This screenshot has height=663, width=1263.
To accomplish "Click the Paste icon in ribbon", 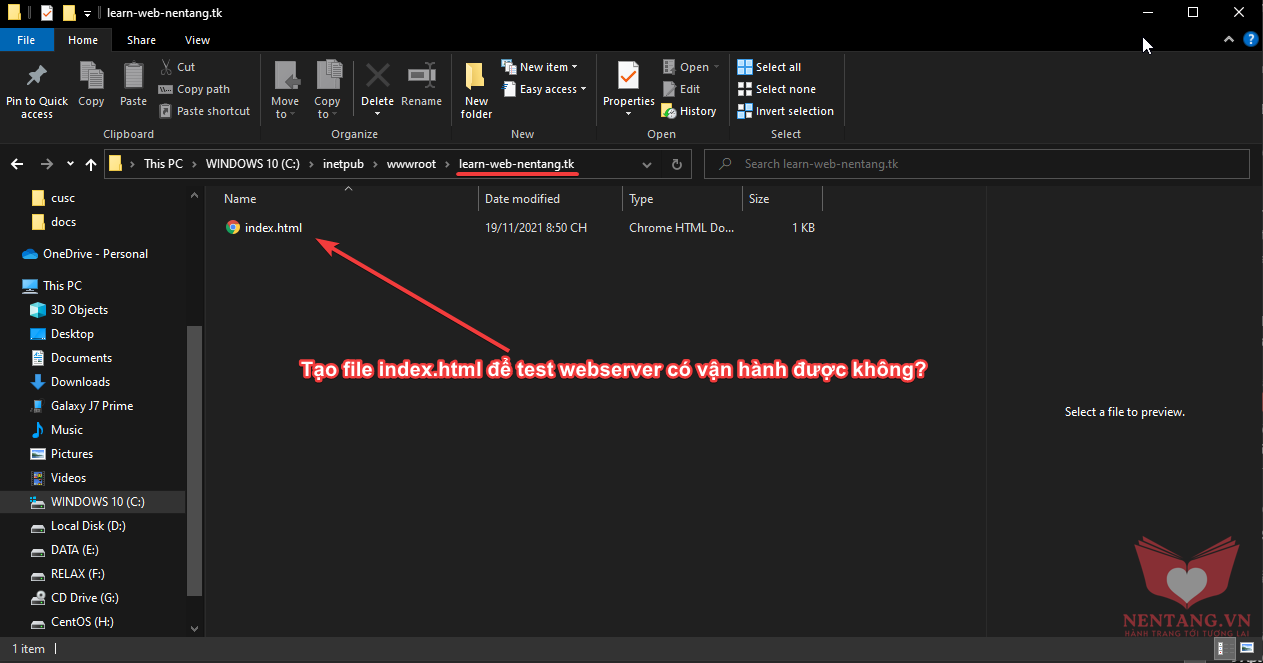I will (133, 78).
